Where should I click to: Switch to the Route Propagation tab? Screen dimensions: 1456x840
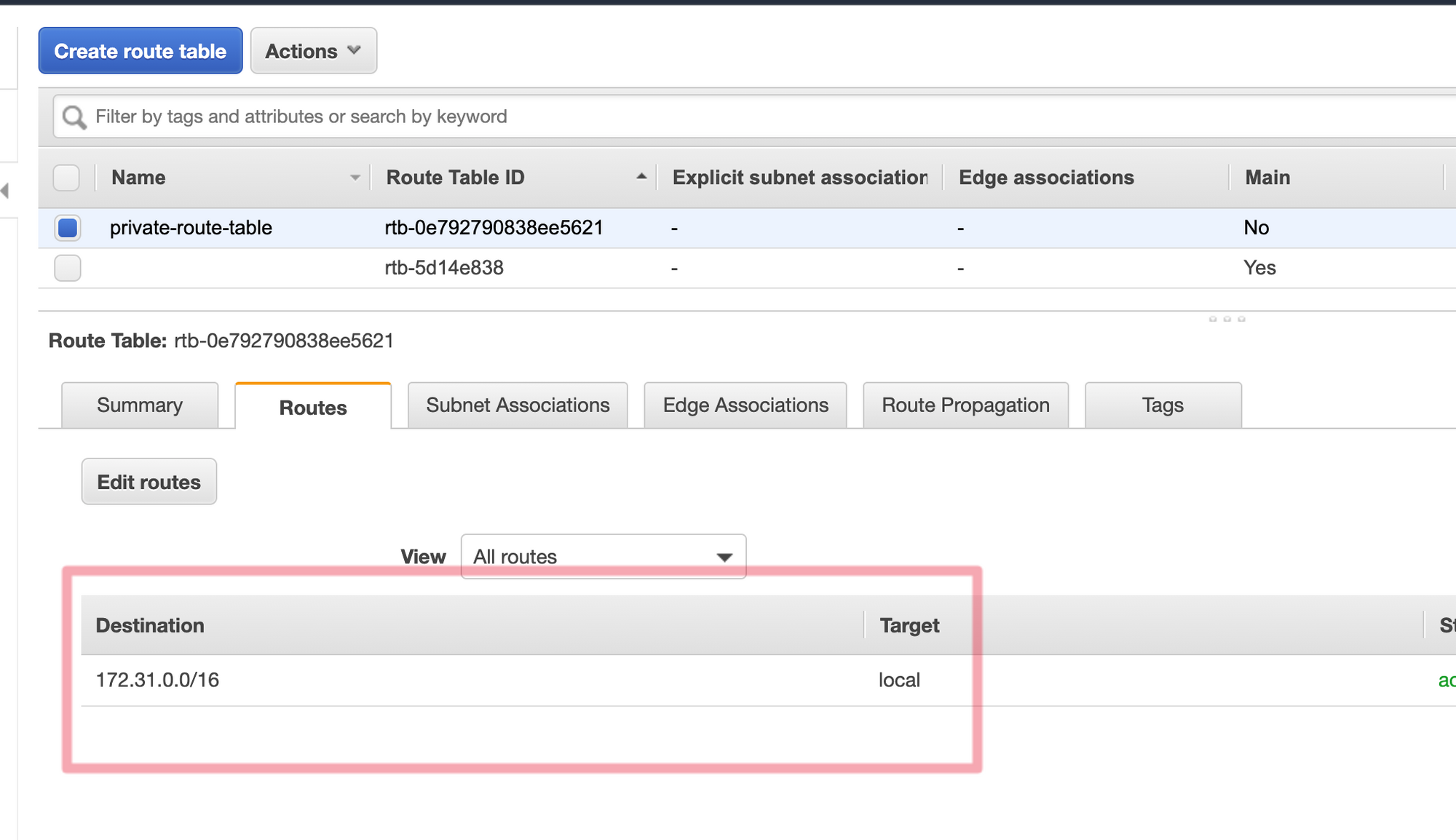click(x=965, y=405)
